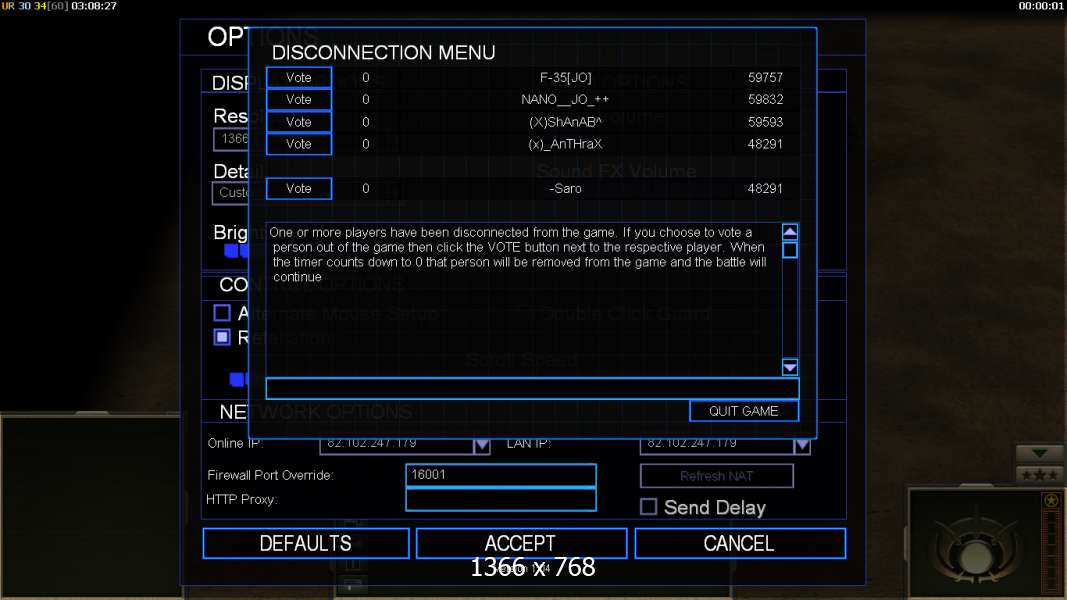
Task: Toggle the Send Delay checkbox
Action: (x=649, y=507)
